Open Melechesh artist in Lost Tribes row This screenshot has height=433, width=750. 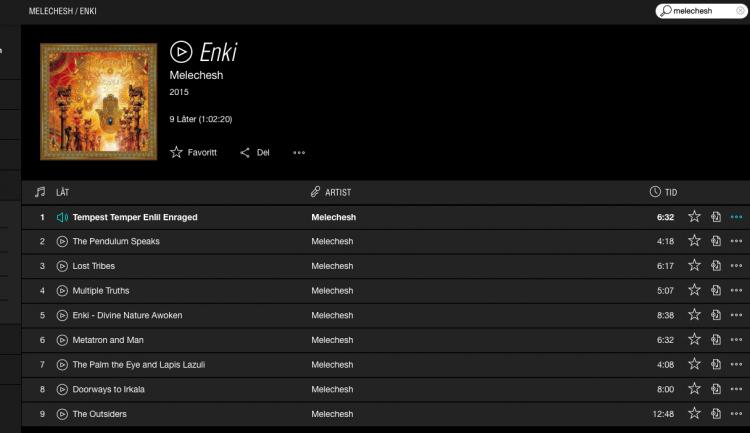click(332, 266)
